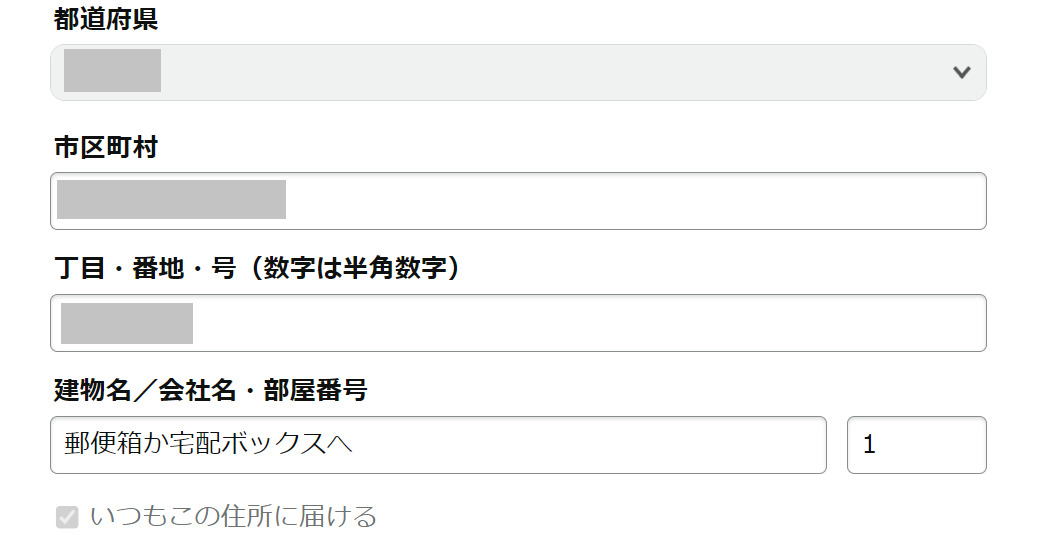Screen dimensions: 1050x554
Task: Click the gray redacted text in 市区町村 field
Action: click(x=171, y=200)
